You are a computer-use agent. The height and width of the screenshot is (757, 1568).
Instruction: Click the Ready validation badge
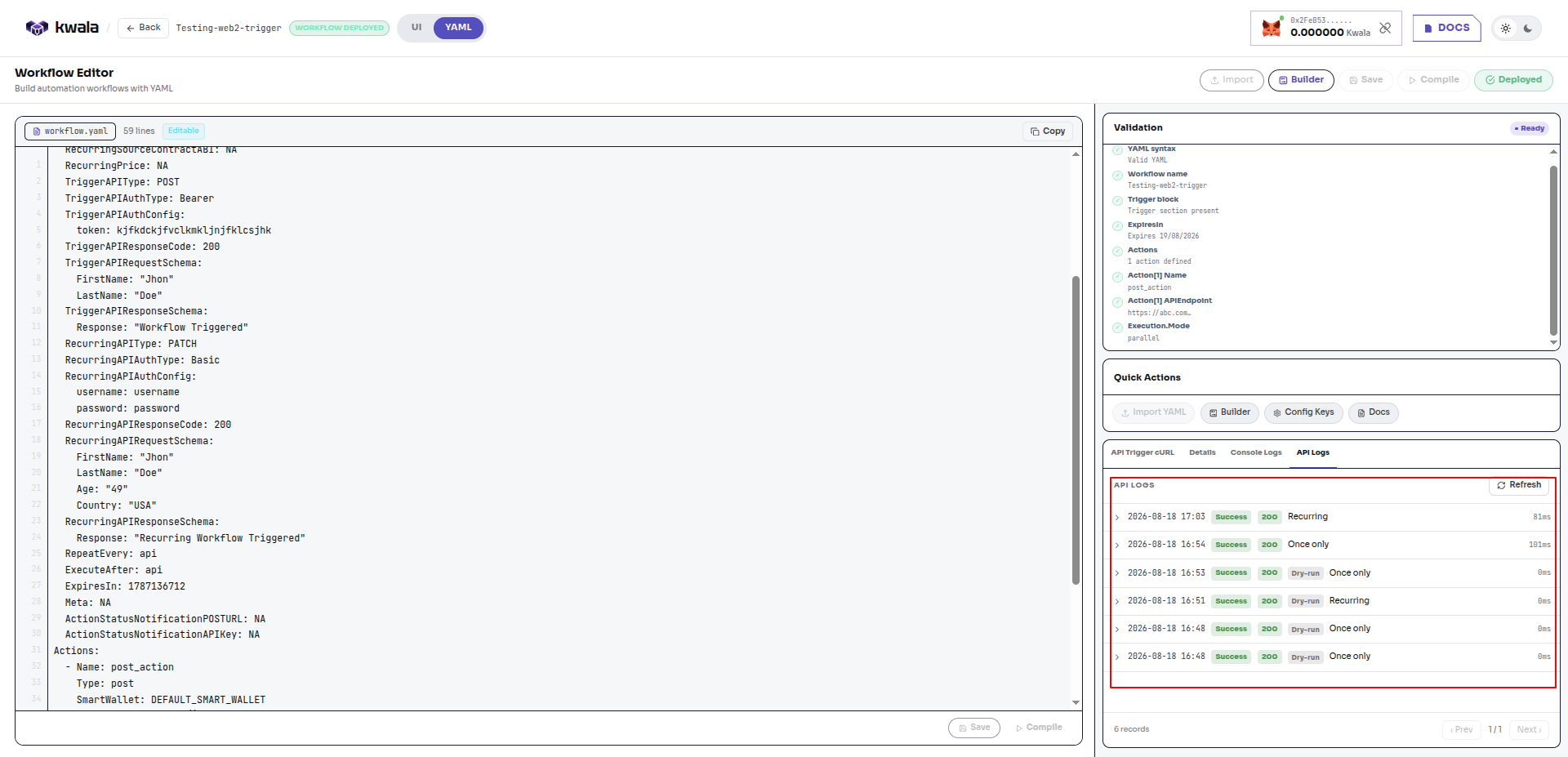click(1529, 128)
